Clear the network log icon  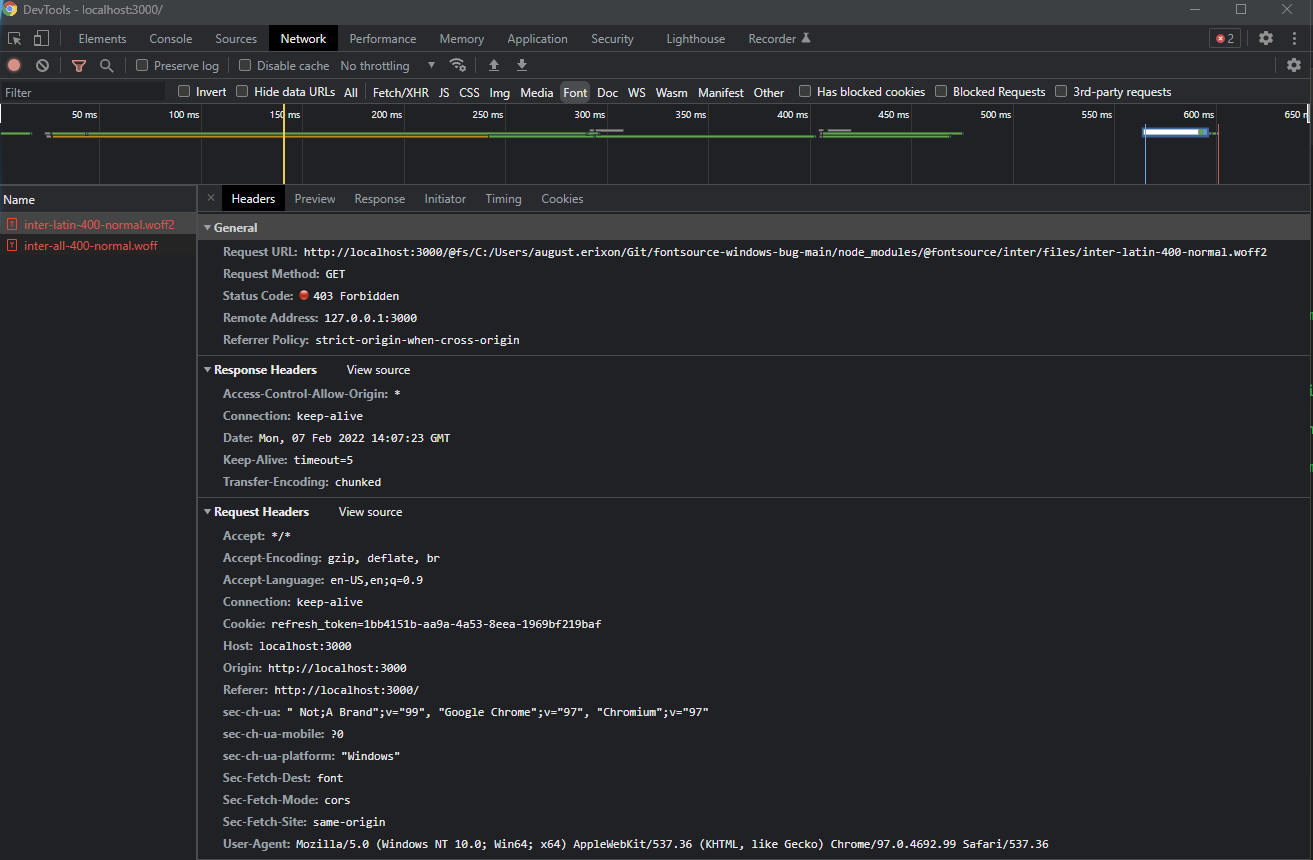coord(42,66)
